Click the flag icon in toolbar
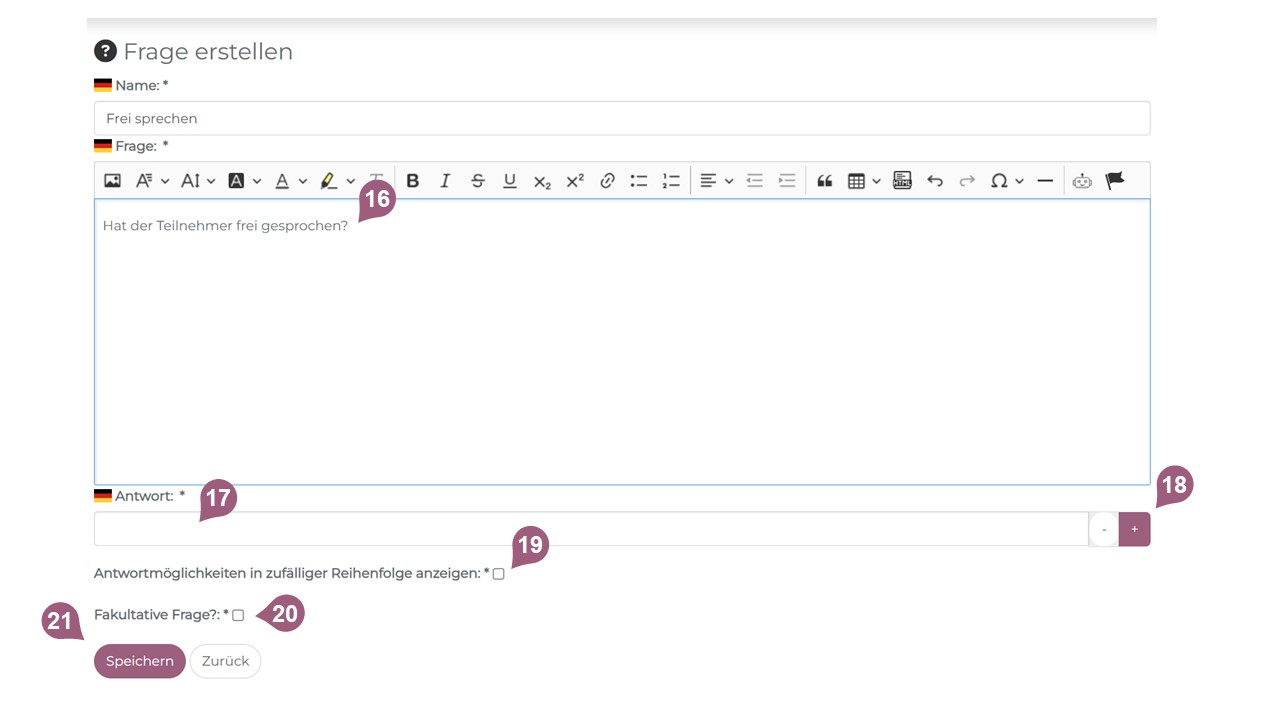The width and height of the screenshot is (1280, 720). 1115,181
